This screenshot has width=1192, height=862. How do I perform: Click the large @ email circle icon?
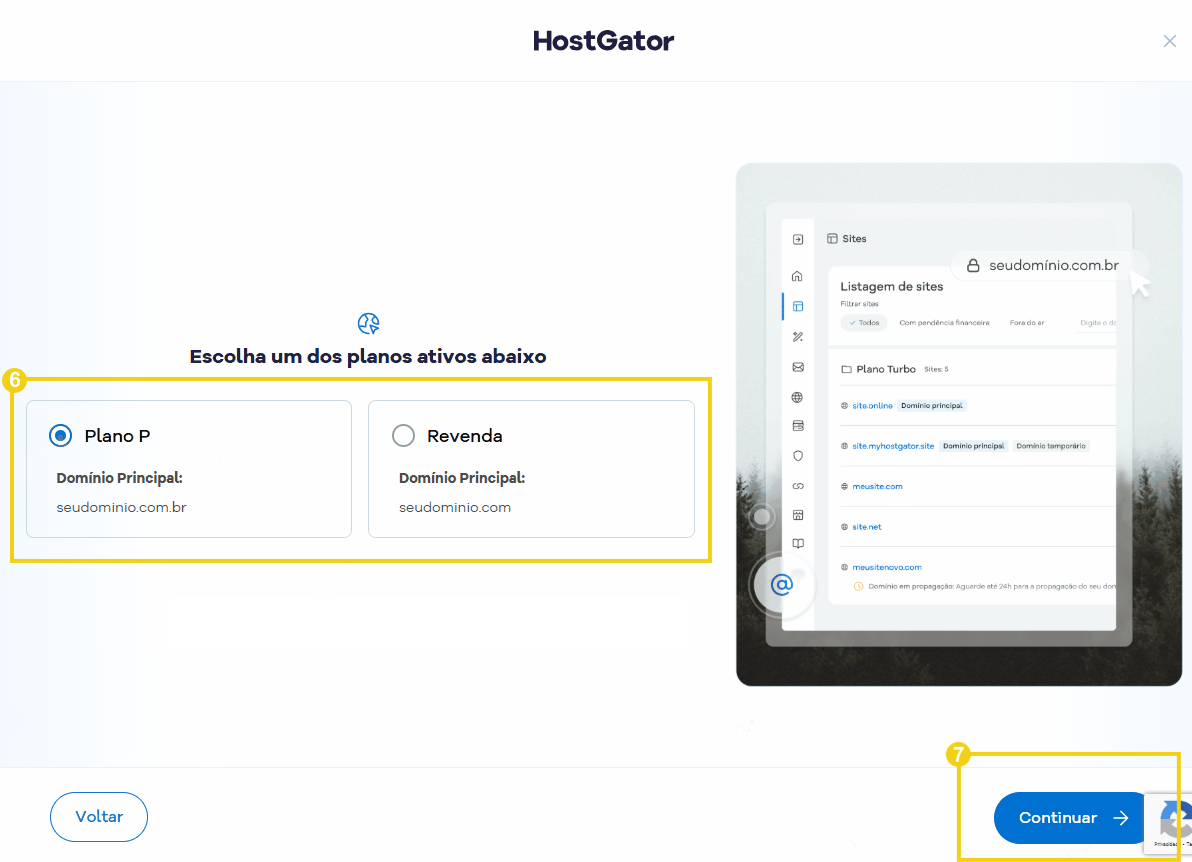click(x=781, y=585)
